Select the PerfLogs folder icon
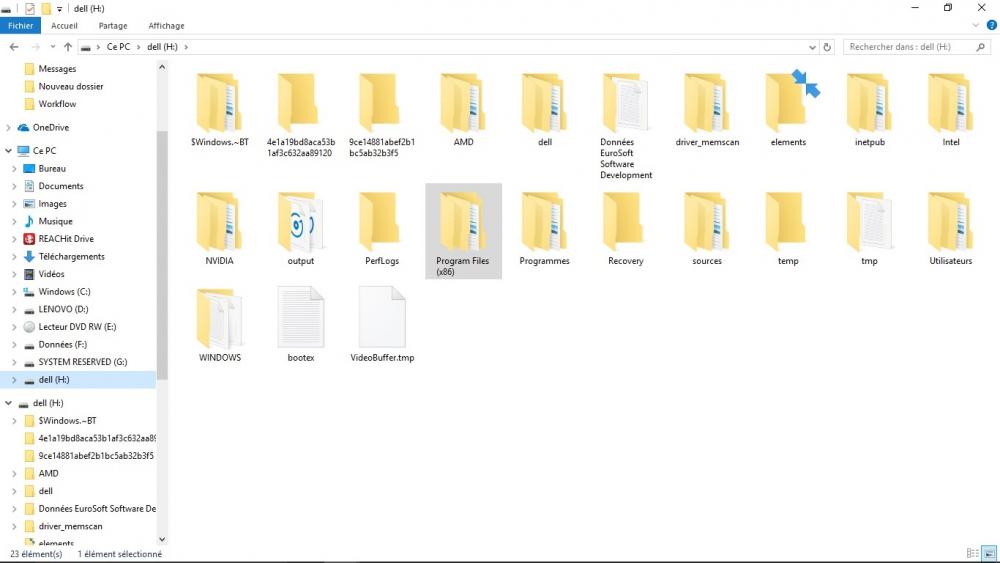 [x=382, y=221]
